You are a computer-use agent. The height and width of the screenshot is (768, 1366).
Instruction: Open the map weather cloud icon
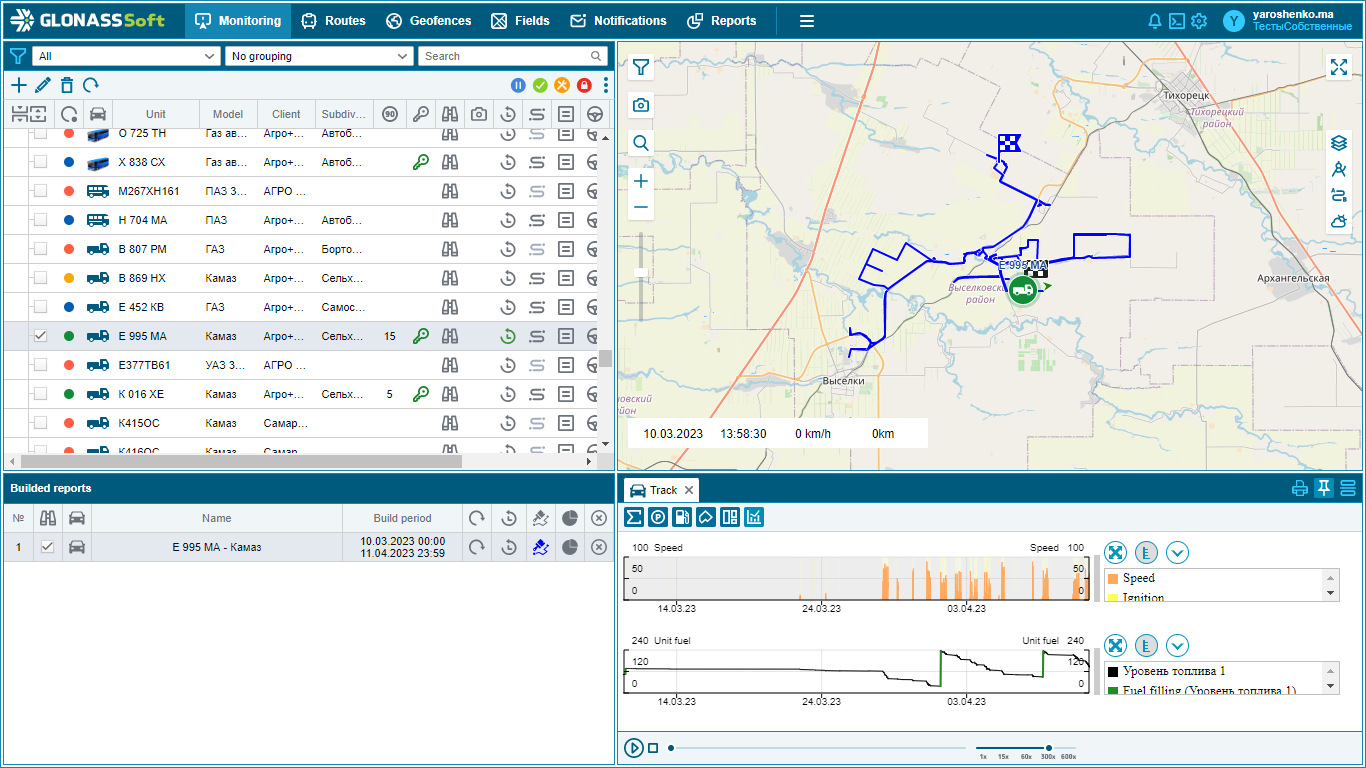click(1339, 221)
